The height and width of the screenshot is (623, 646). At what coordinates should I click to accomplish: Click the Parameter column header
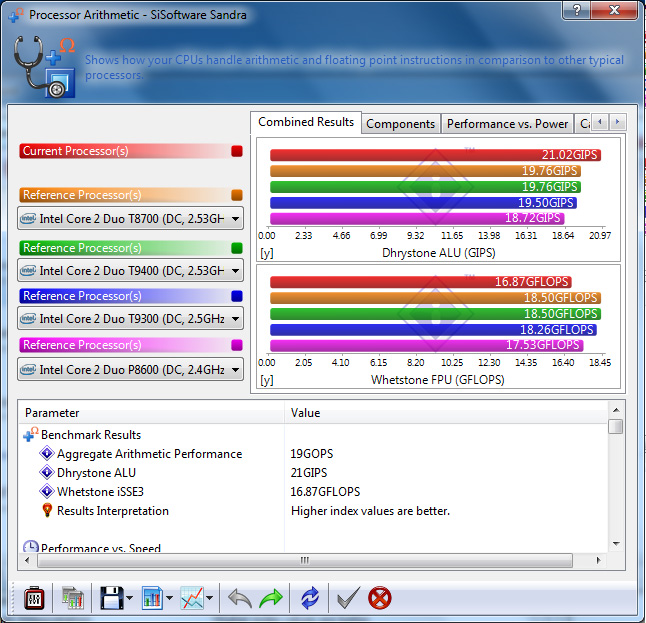point(151,412)
